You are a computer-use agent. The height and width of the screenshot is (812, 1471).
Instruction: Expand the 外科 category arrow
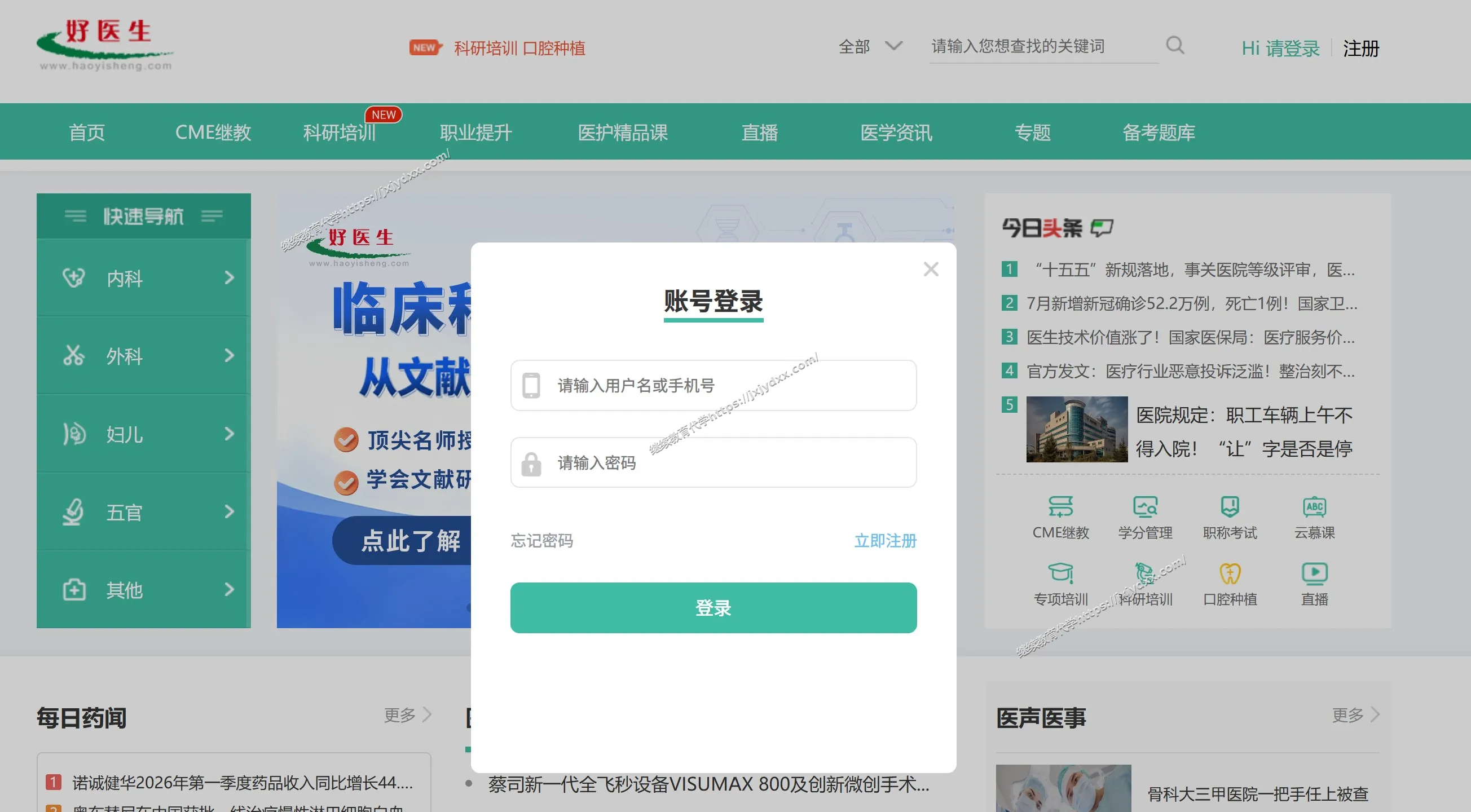click(x=229, y=355)
